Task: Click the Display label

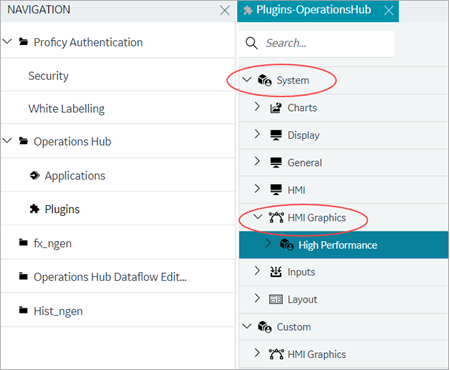Action: point(303,135)
